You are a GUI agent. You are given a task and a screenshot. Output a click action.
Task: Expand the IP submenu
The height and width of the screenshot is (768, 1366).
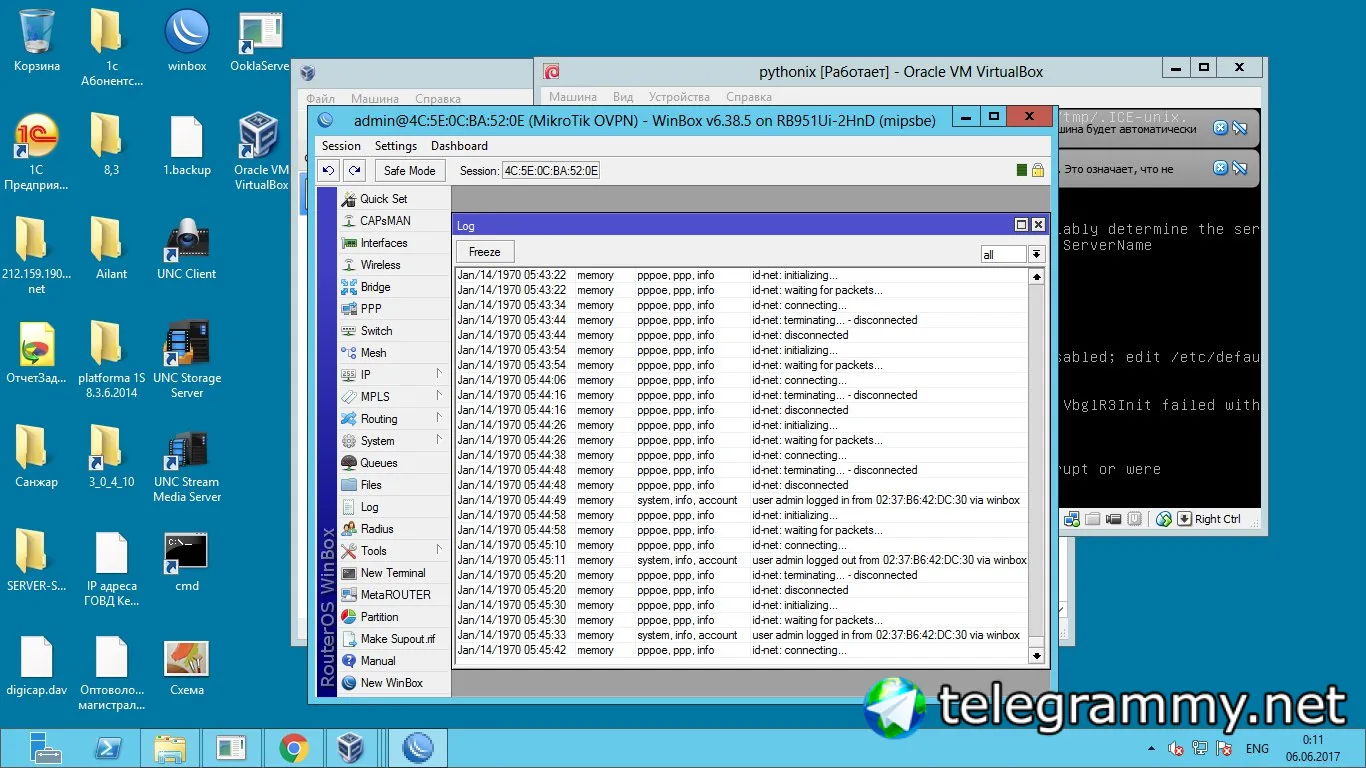pos(394,375)
